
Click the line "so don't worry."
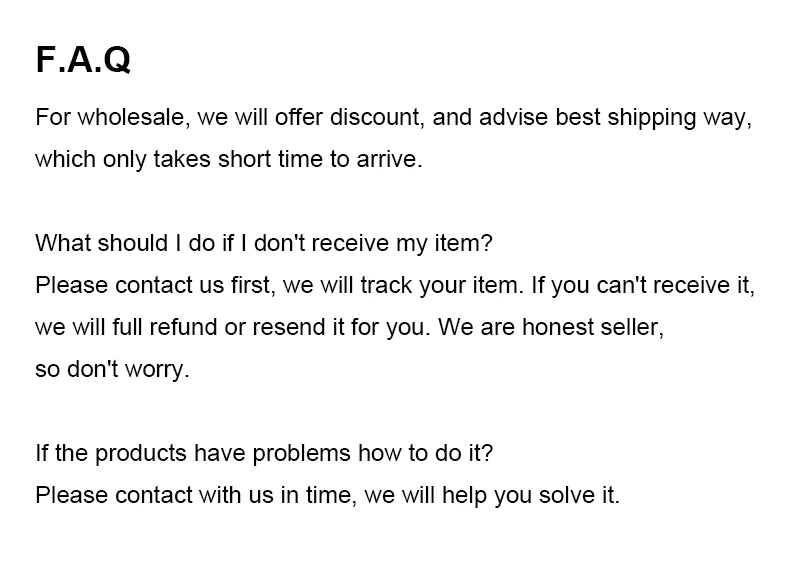pos(112,369)
